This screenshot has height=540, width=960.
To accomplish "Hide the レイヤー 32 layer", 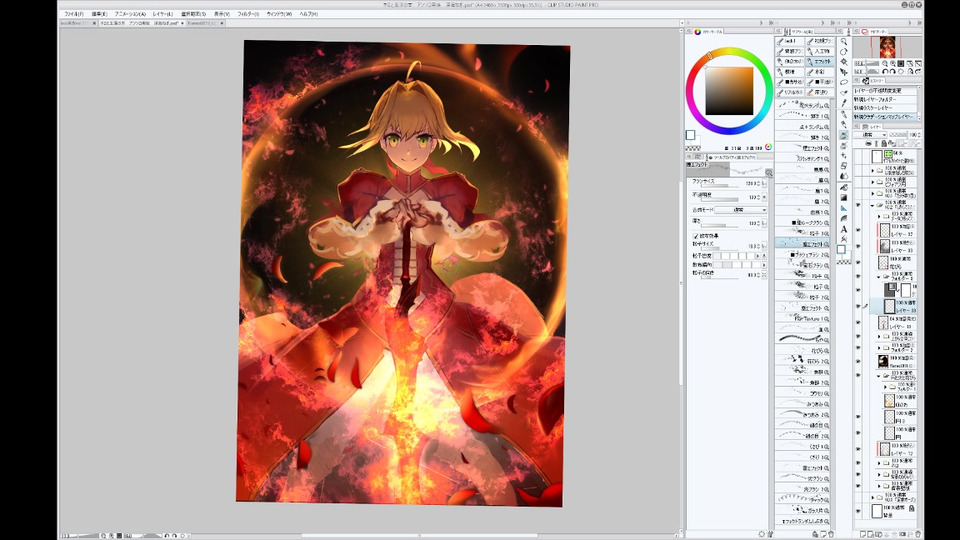I will [x=858, y=230].
